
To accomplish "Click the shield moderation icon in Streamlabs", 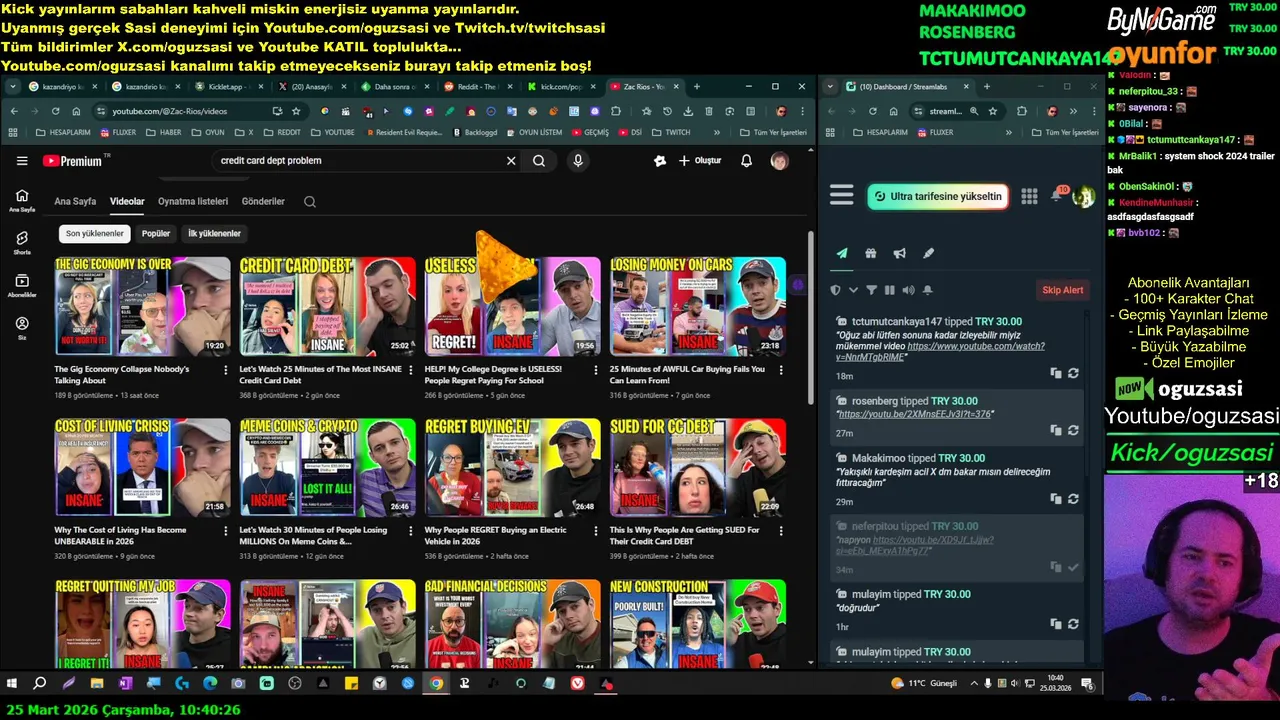I will pyautogui.click(x=836, y=290).
